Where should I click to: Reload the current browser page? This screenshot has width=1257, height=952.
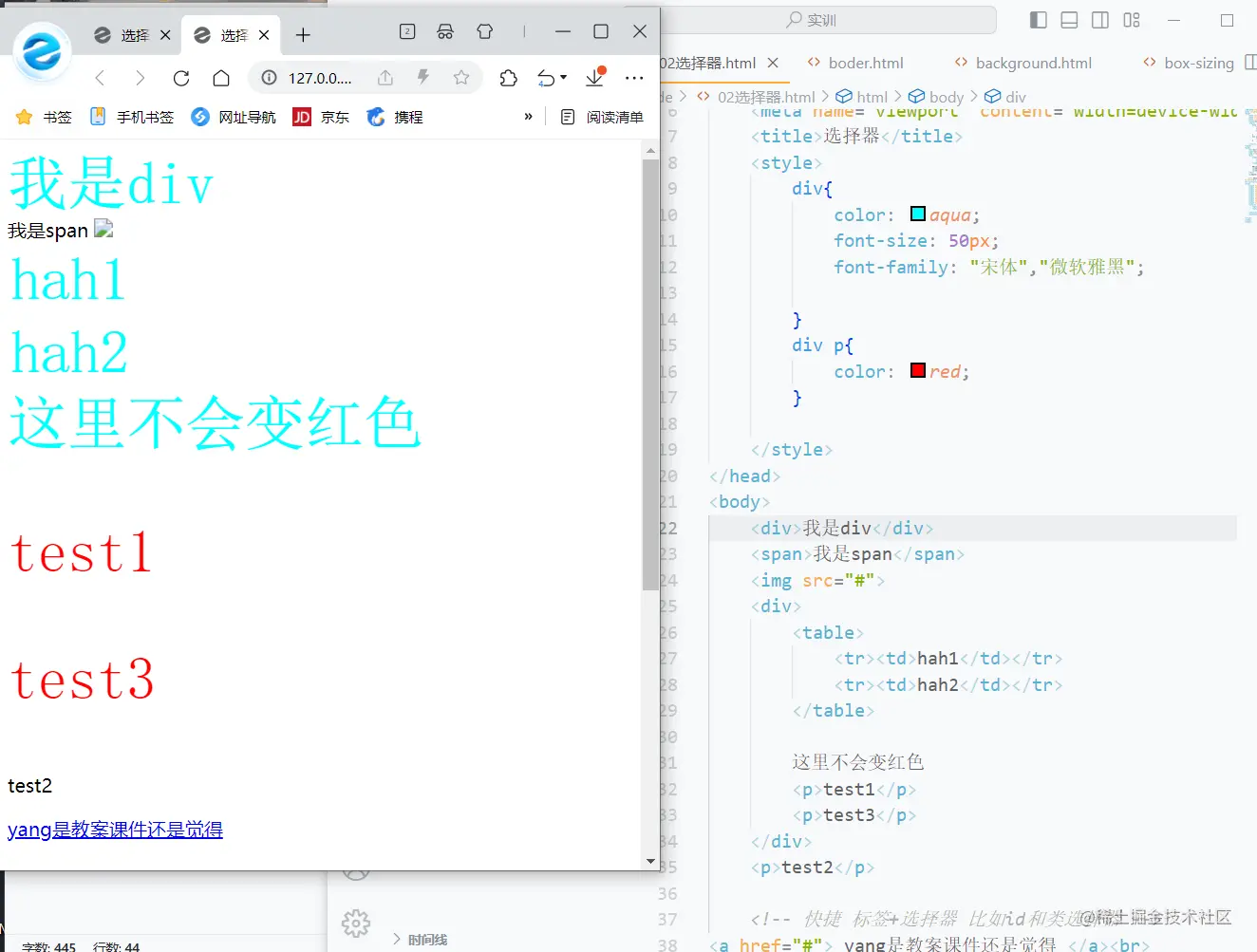pyautogui.click(x=181, y=78)
